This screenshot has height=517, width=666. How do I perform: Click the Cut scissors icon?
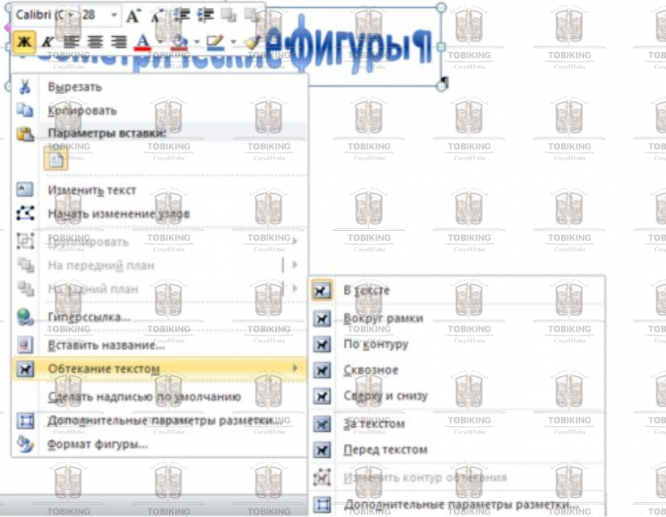click(x=25, y=87)
